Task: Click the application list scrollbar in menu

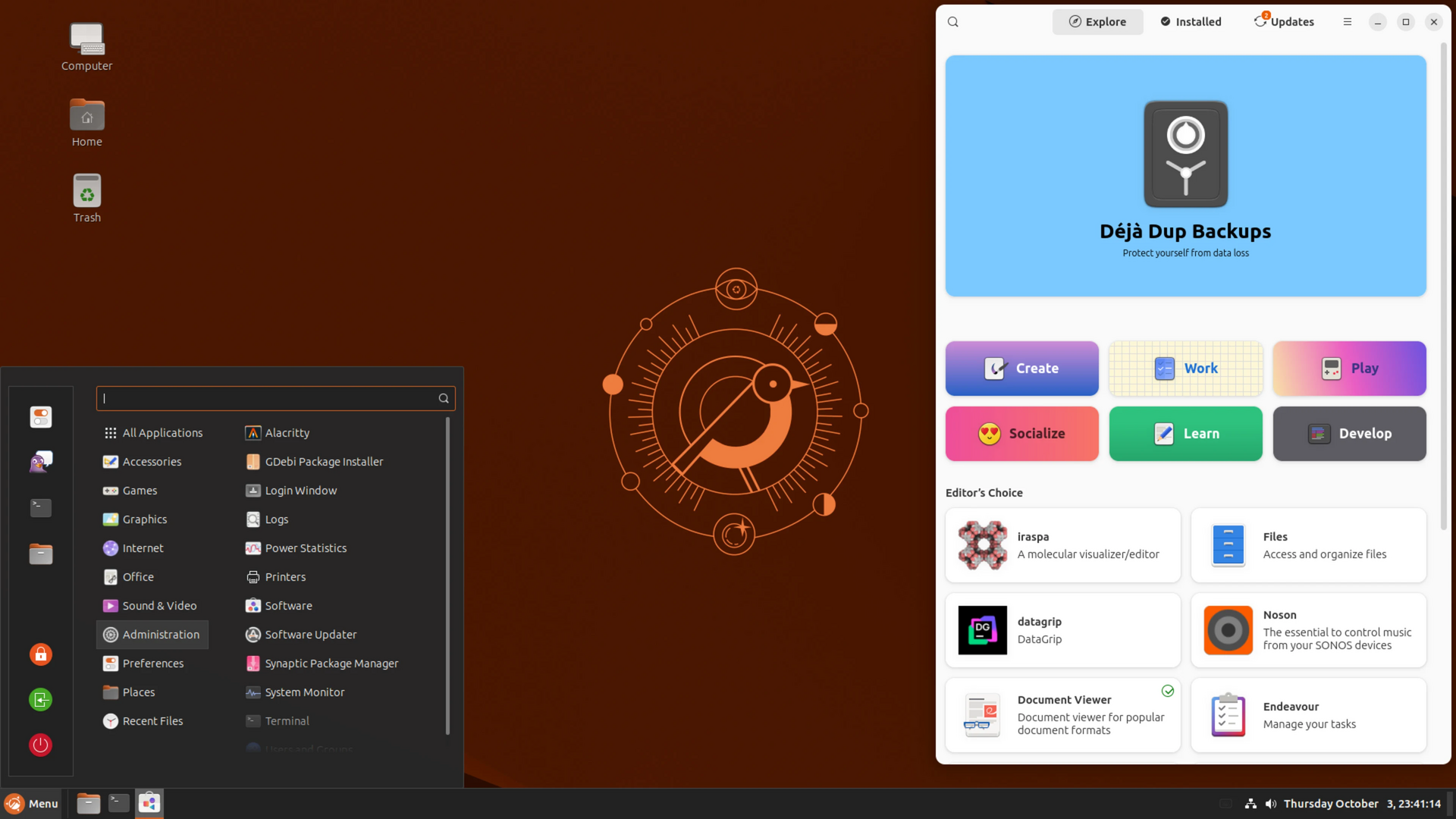Action: pyautogui.click(x=447, y=576)
